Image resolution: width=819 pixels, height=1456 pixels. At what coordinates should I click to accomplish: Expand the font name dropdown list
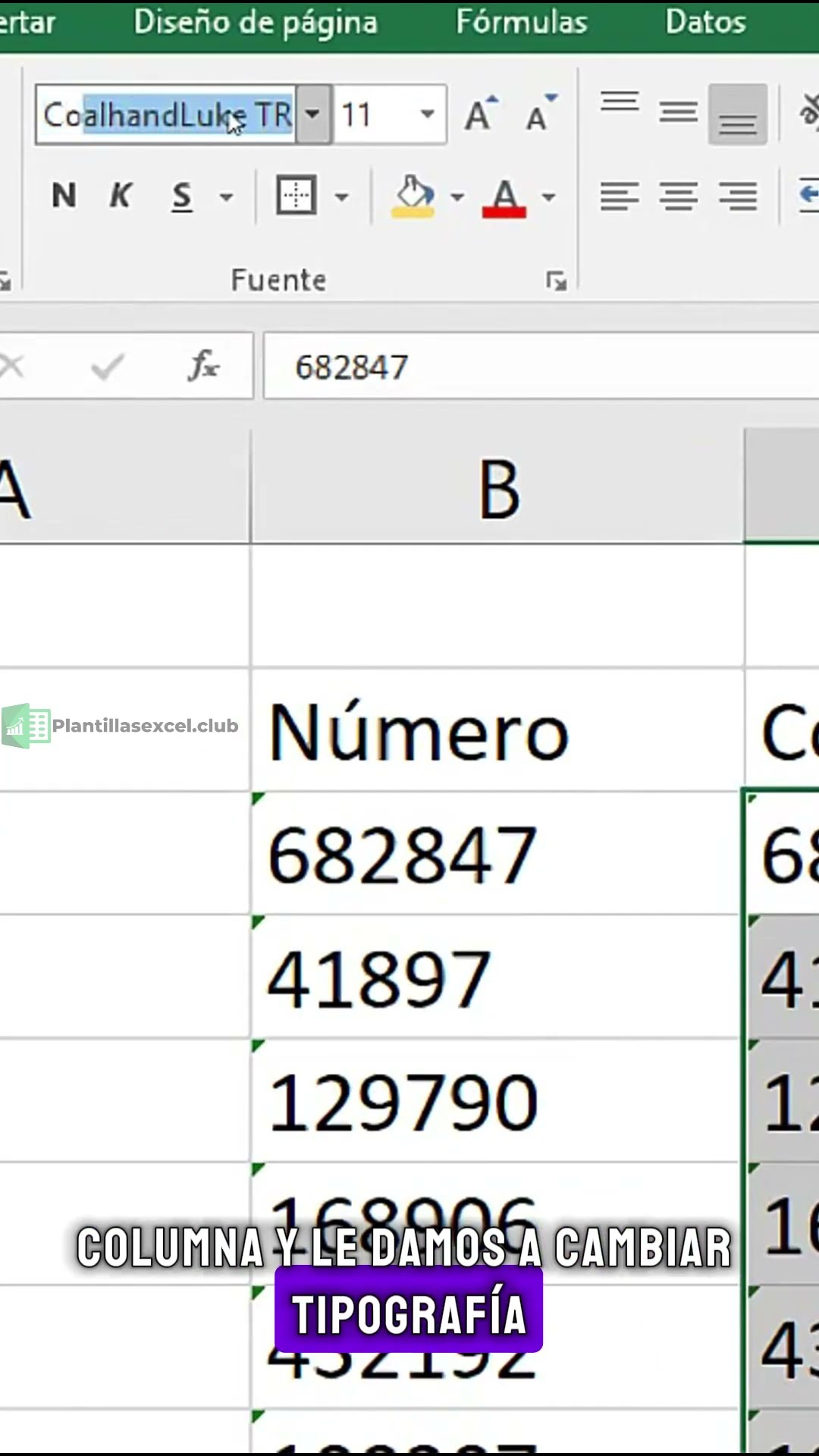coord(313,115)
